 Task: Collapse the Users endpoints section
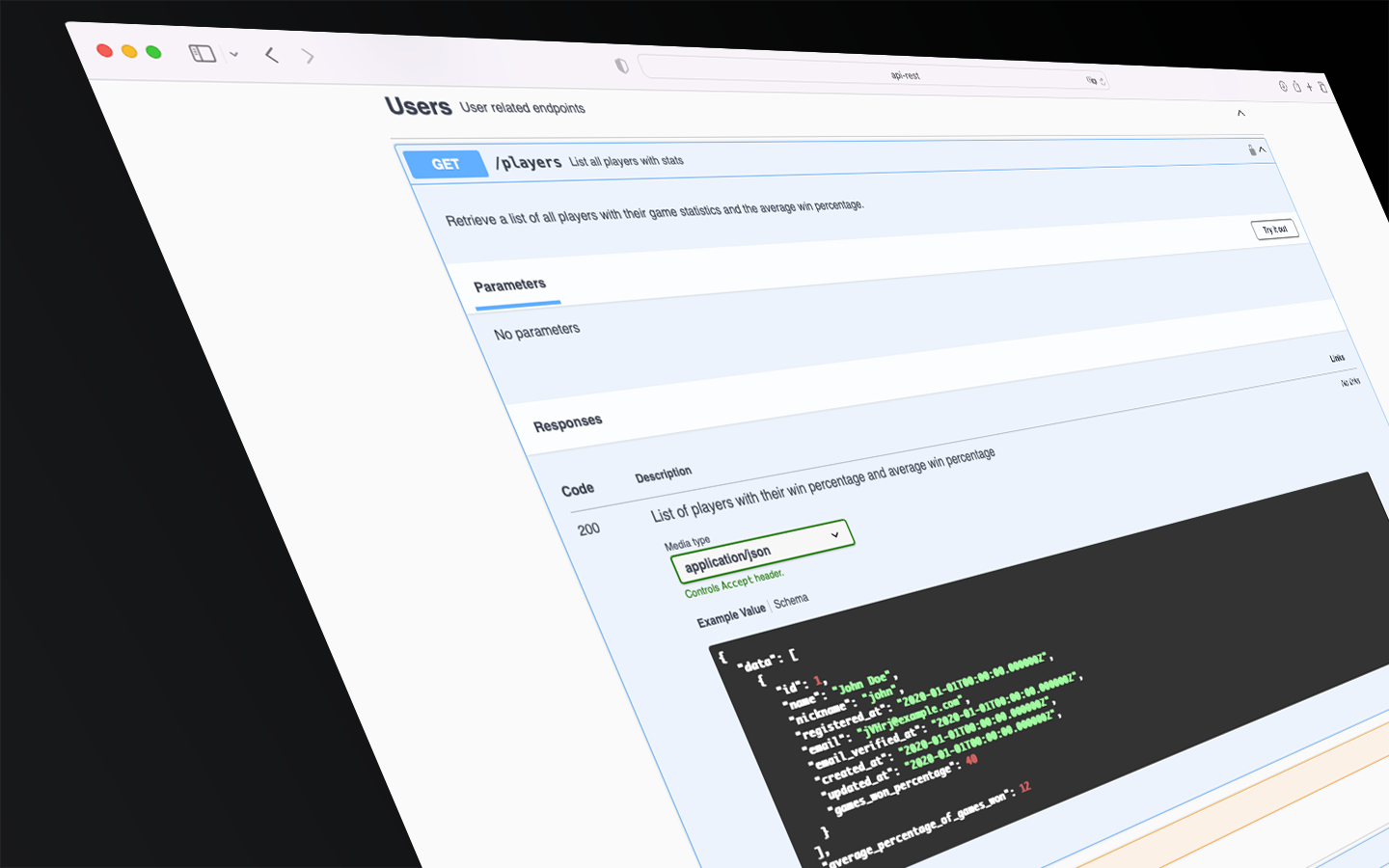(x=1240, y=113)
